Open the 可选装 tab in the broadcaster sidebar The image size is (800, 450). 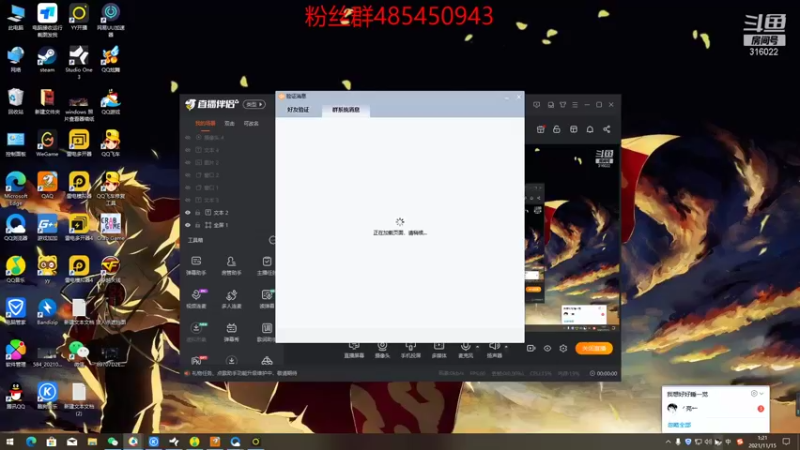pos(251,123)
